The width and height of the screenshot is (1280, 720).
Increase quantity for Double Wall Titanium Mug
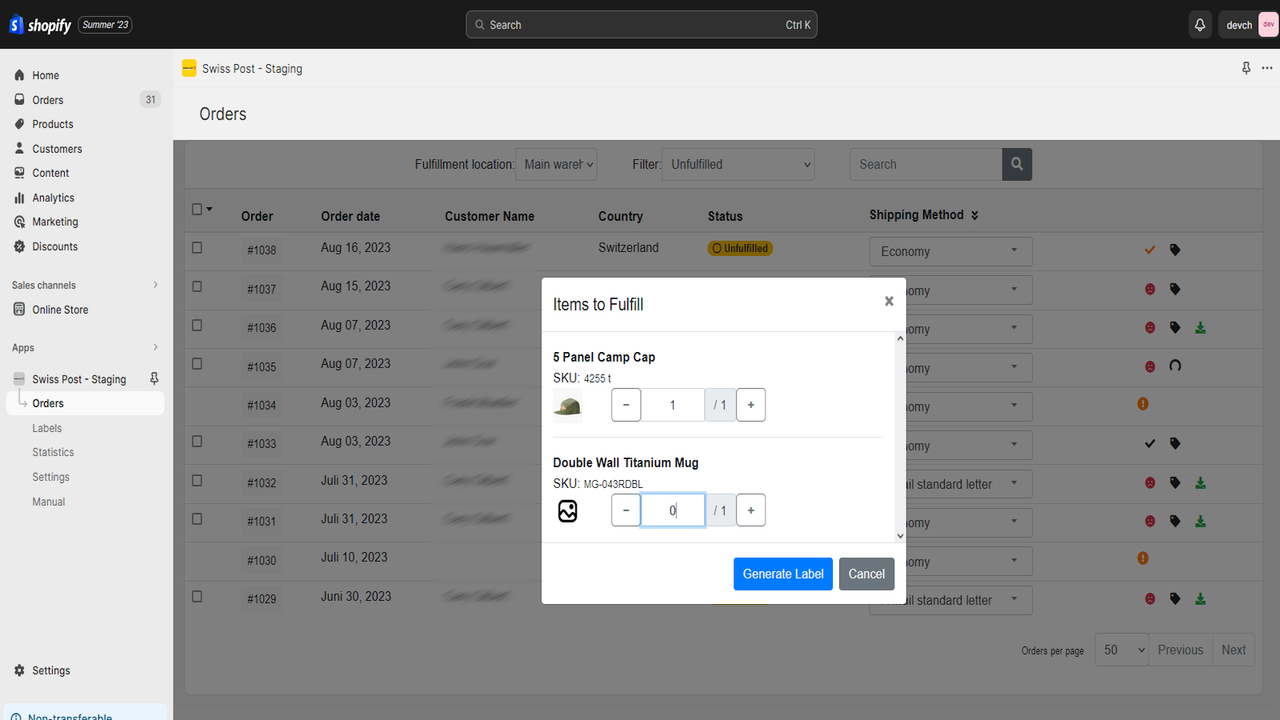[751, 510]
